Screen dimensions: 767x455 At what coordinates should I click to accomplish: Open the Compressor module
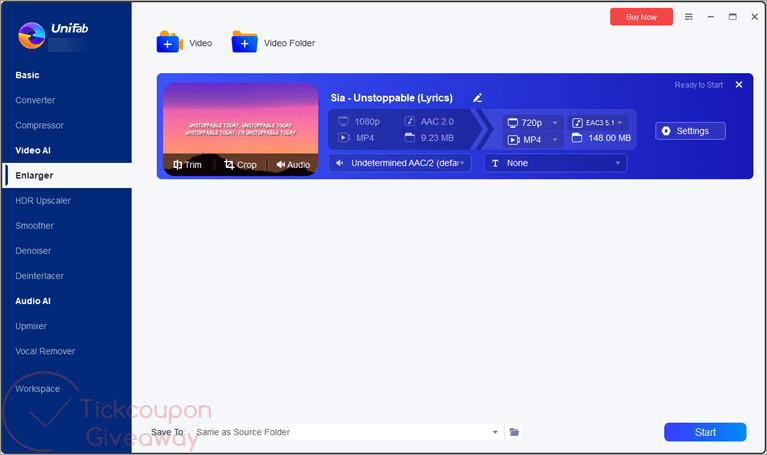[x=40, y=125]
